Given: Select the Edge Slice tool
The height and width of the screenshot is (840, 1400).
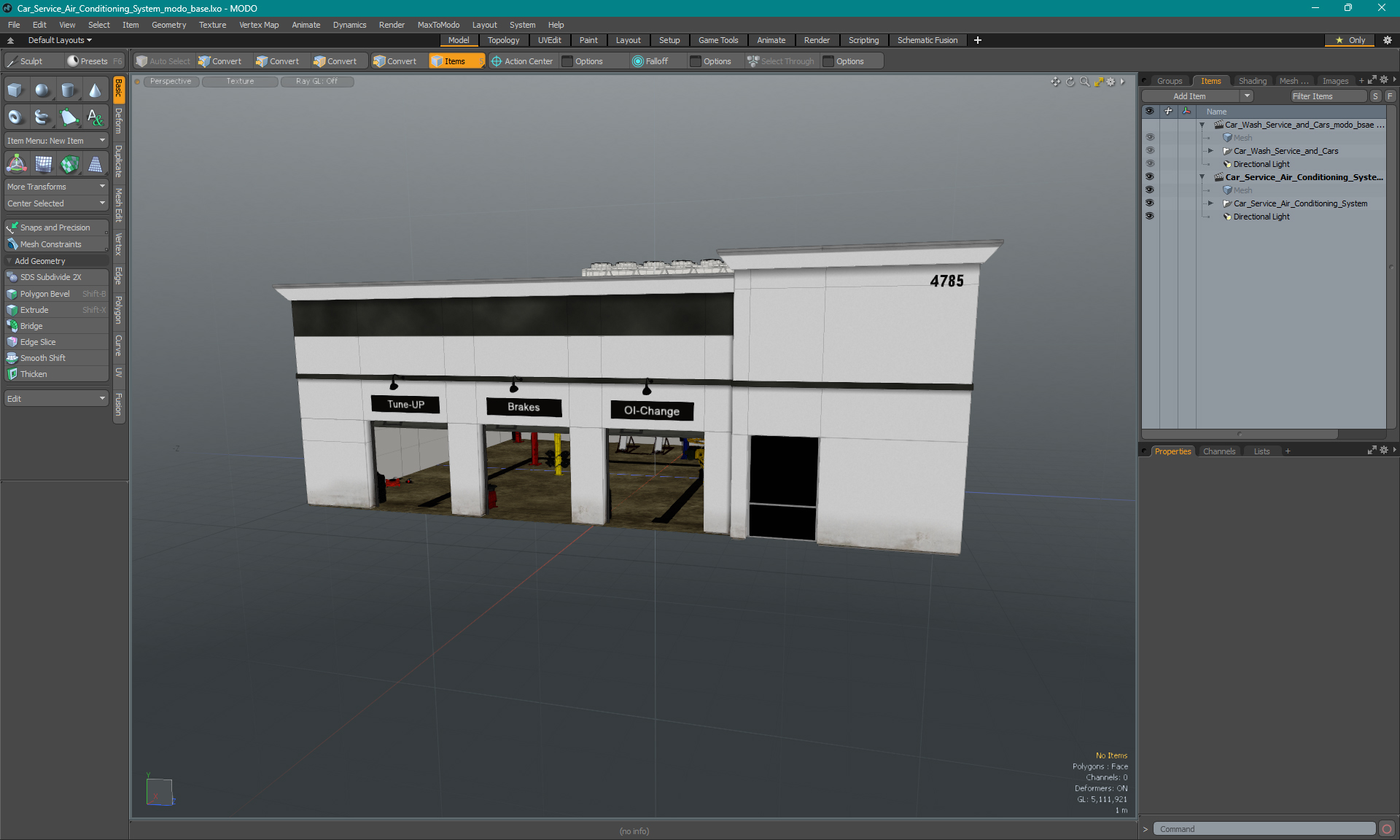Looking at the screenshot, I should [x=38, y=341].
